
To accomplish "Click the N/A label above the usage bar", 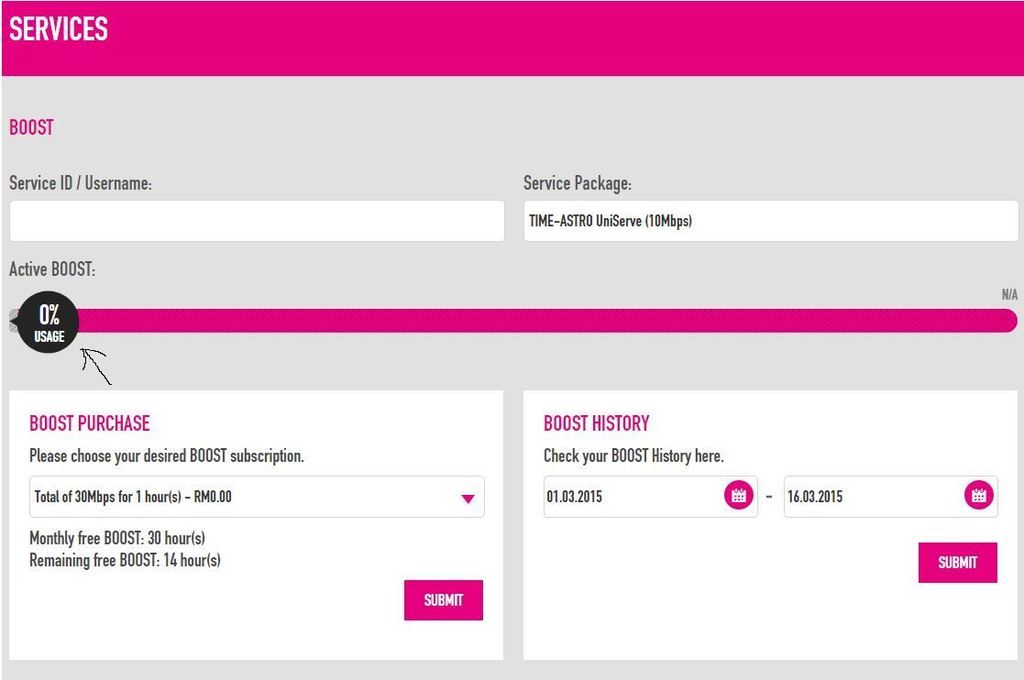I will 1009,295.
